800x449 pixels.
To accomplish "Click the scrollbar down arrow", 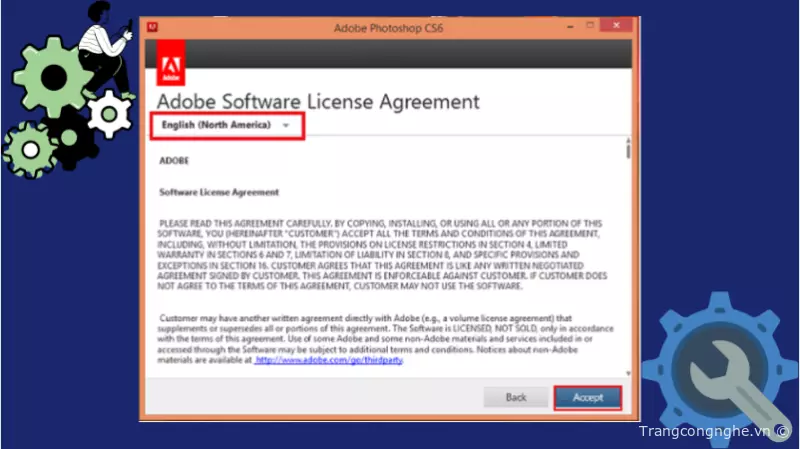I will [627, 374].
